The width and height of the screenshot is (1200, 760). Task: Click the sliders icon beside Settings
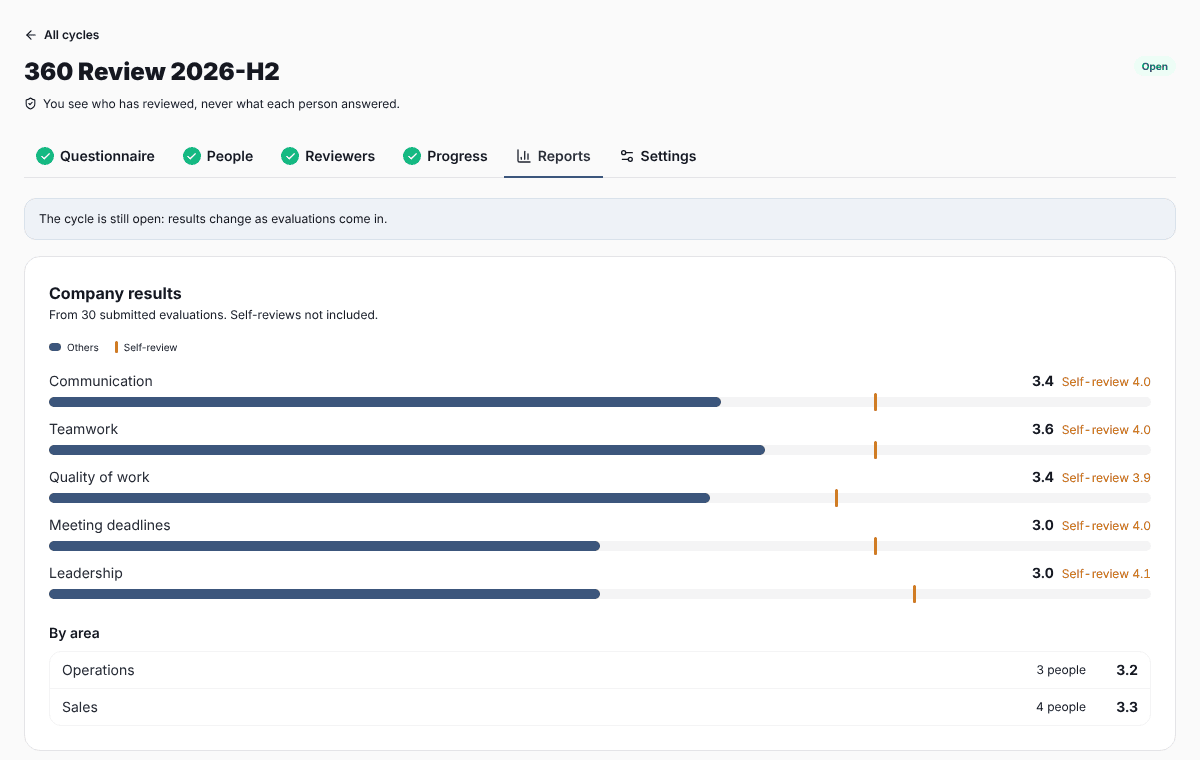(x=627, y=156)
